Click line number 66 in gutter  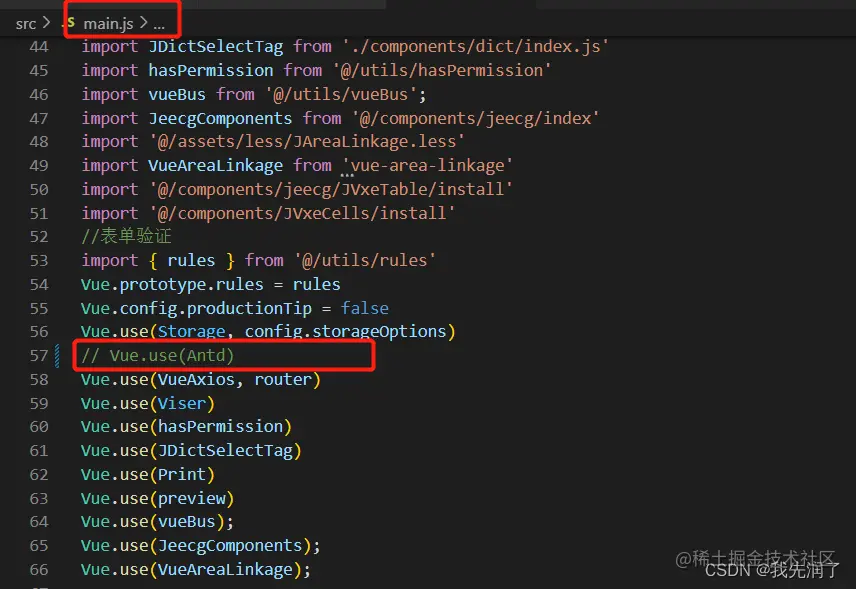pyautogui.click(x=39, y=570)
